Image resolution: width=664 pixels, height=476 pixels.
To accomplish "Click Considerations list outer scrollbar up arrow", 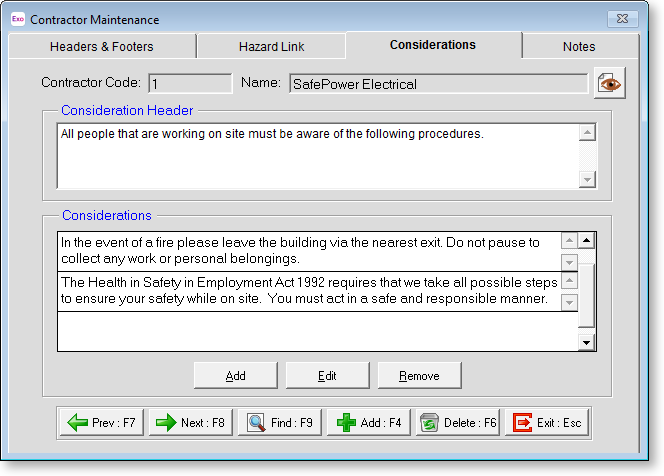I will coord(587,241).
